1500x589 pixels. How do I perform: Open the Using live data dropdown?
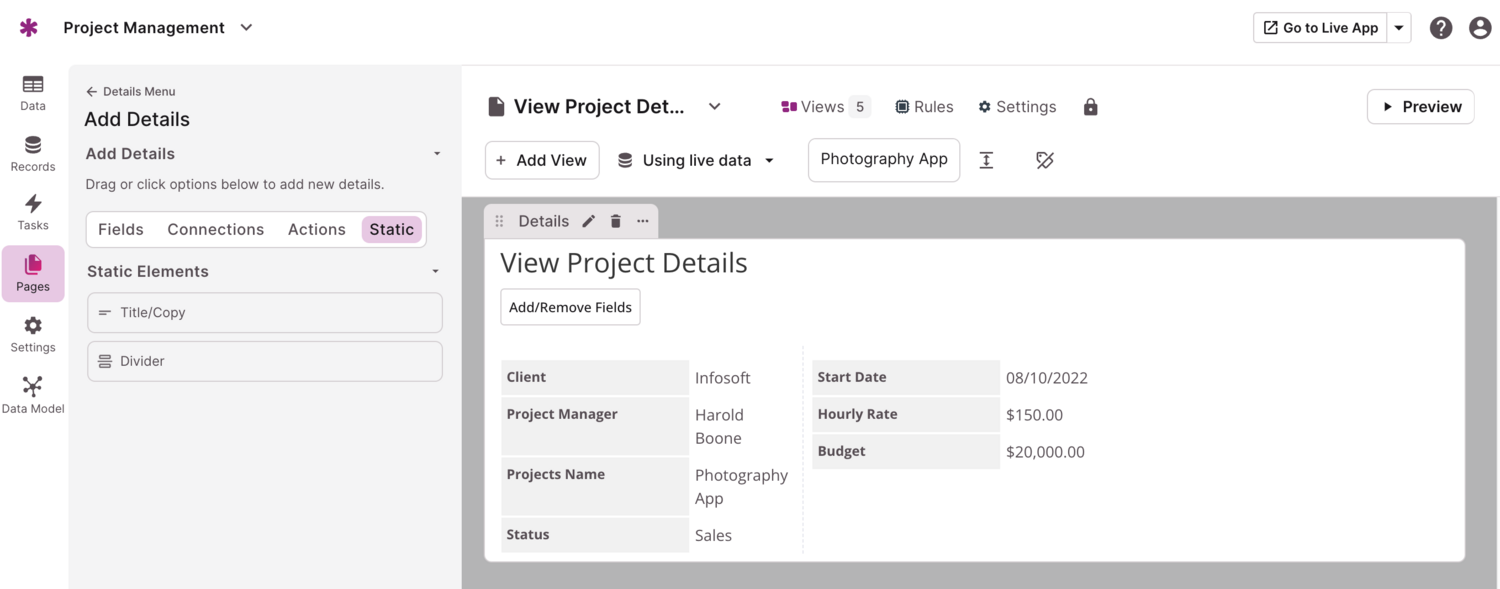click(696, 160)
